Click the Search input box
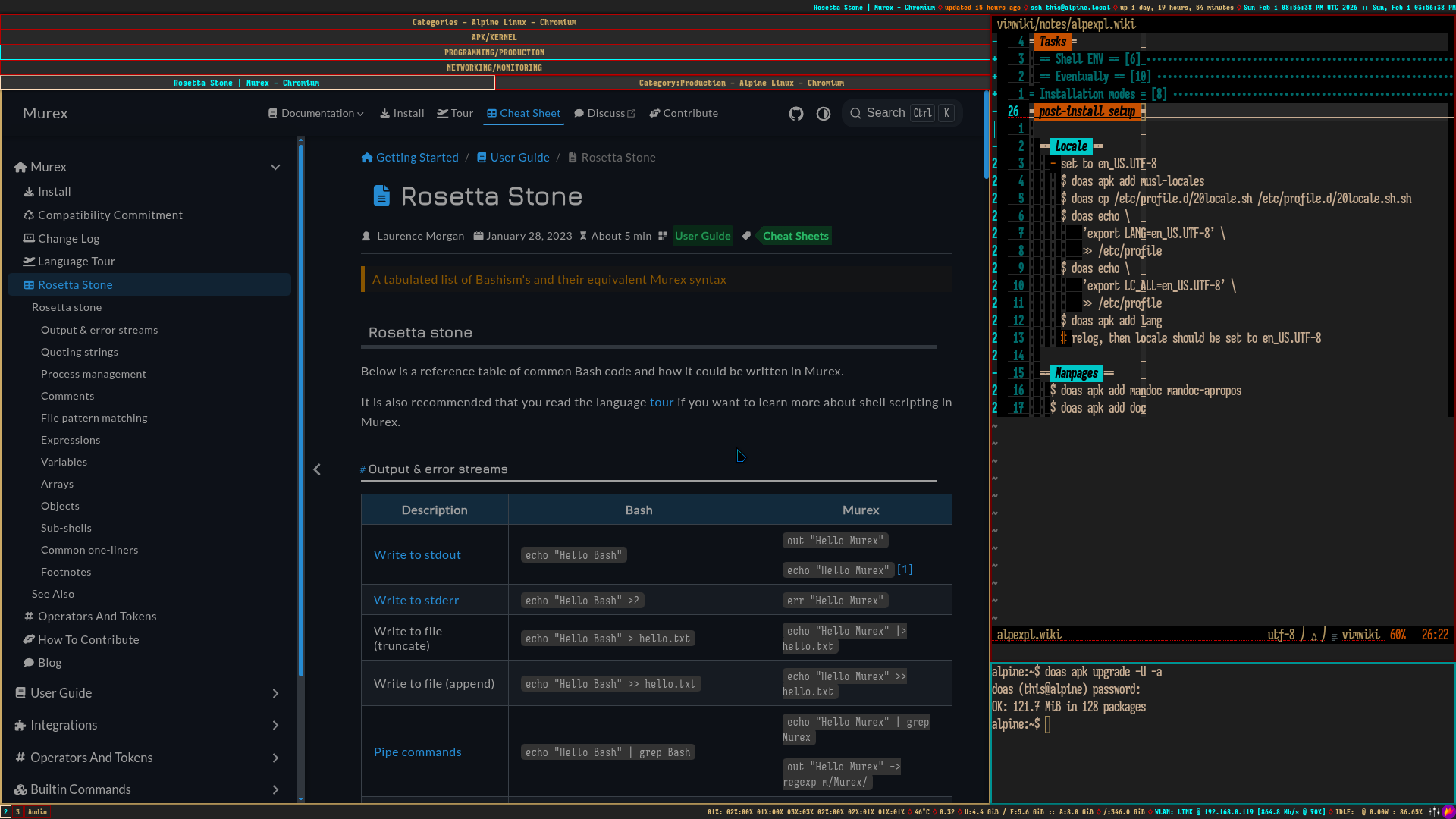Viewport: 1456px width, 819px height. click(x=885, y=114)
